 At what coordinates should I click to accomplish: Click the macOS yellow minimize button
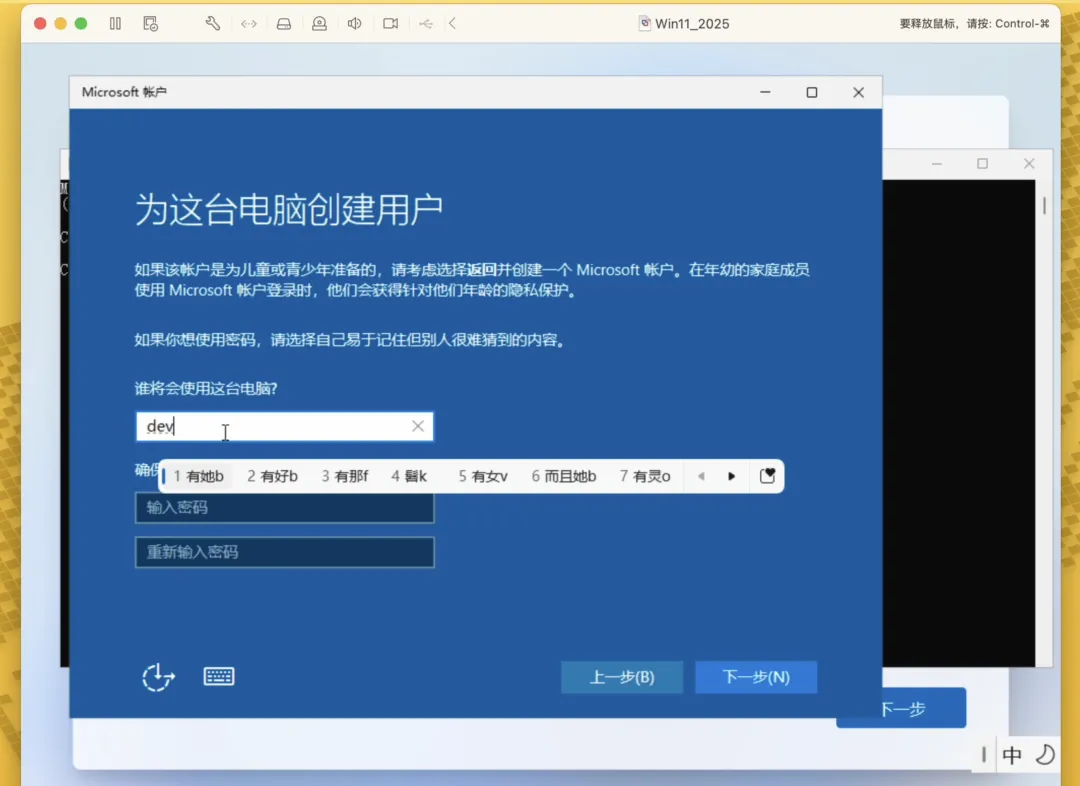click(61, 23)
